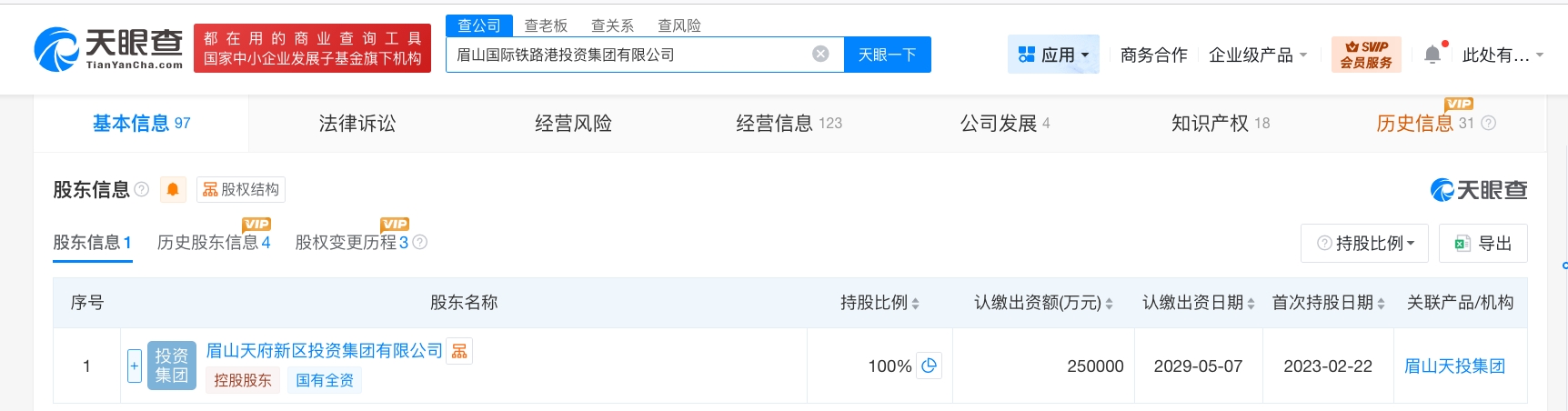Sort by 持股比例 column
This screenshot has height=411, width=1568.
[x=915, y=303]
